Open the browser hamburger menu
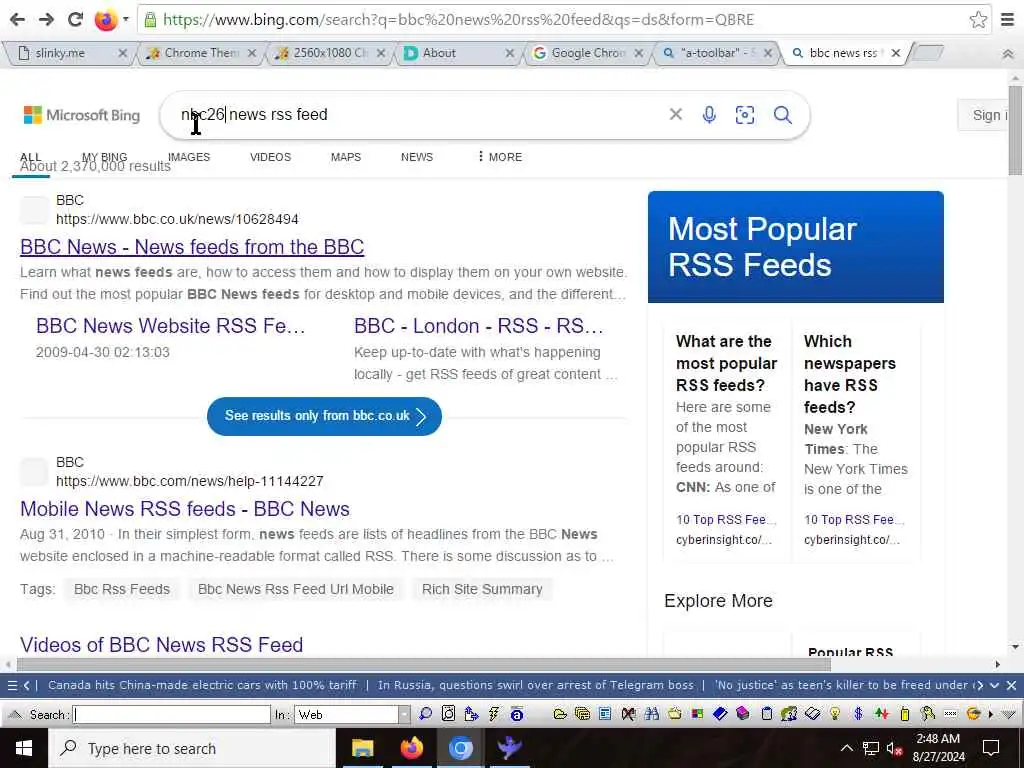This screenshot has width=1024, height=768. click(1008, 20)
